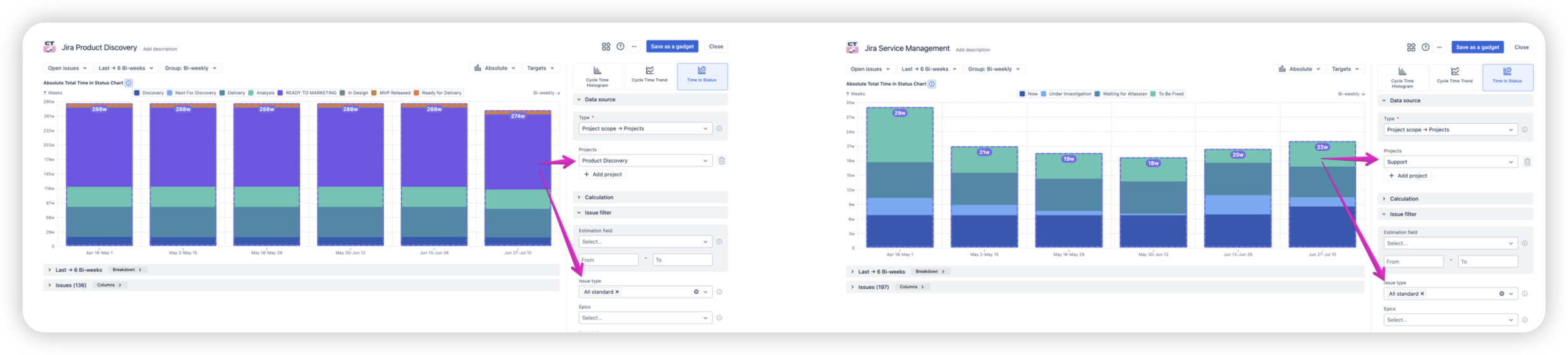The height and width of the screenshot is (355, 1568).
Task: Click Issue type info icon in Service Management panel
Action: (x=1524, y=294)
